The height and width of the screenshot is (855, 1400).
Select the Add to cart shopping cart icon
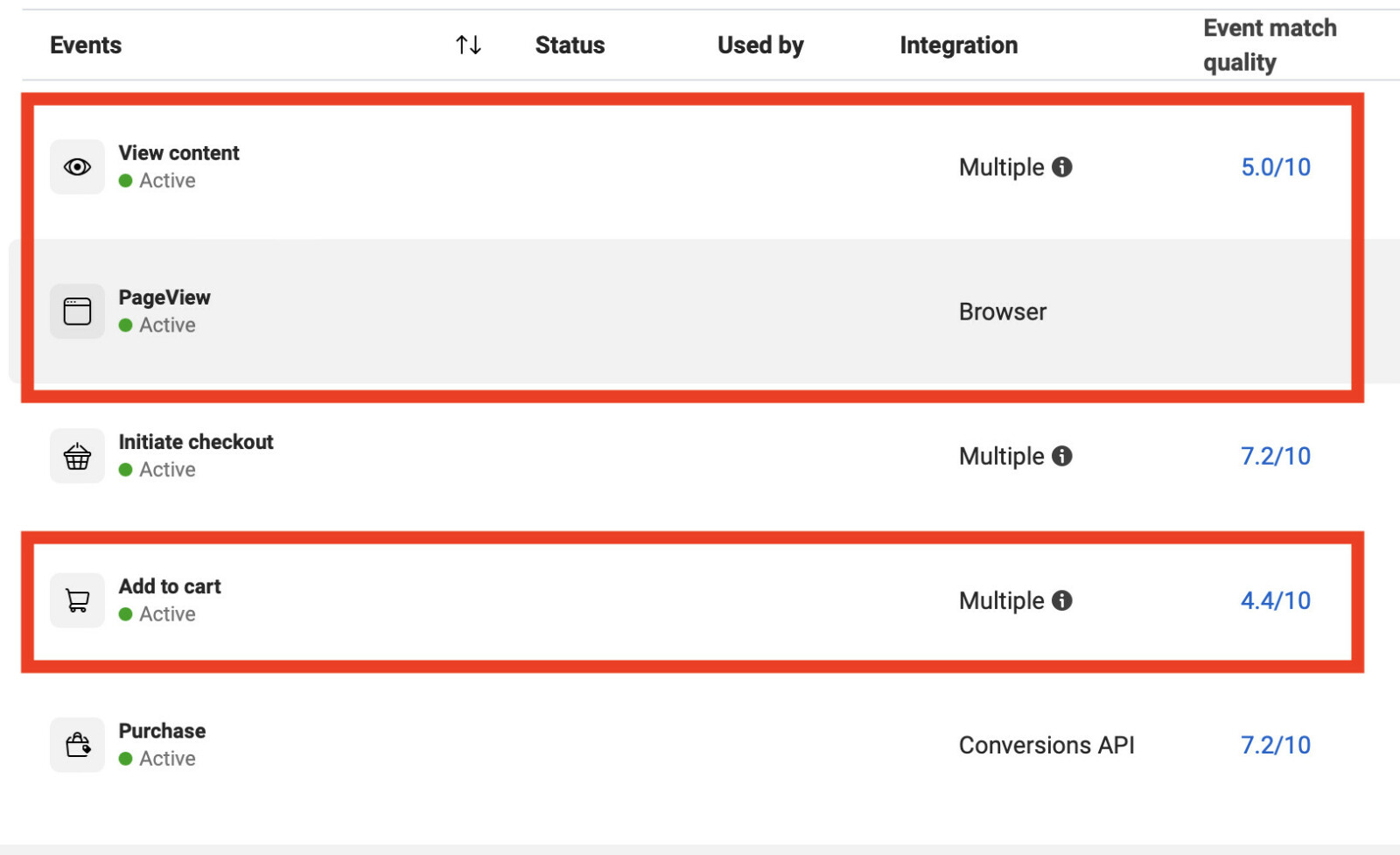pos(77,600)
